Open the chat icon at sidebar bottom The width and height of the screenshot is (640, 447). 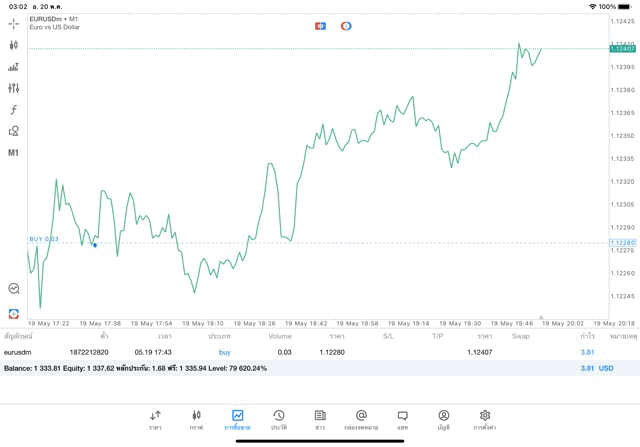click(x=14, y=288)
